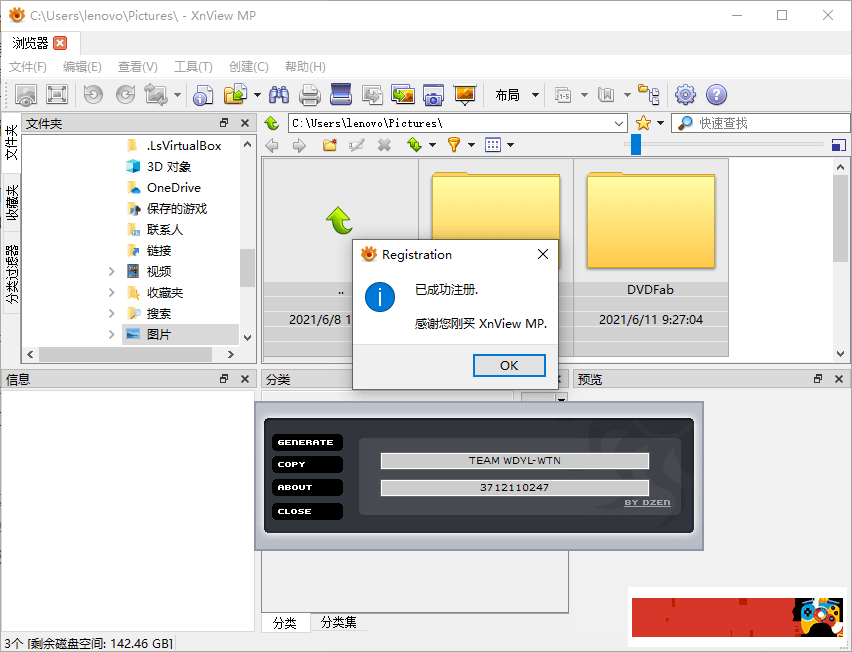
Task: Click the green go-up-folder arrow beside address bar
Action: [272, 123]
